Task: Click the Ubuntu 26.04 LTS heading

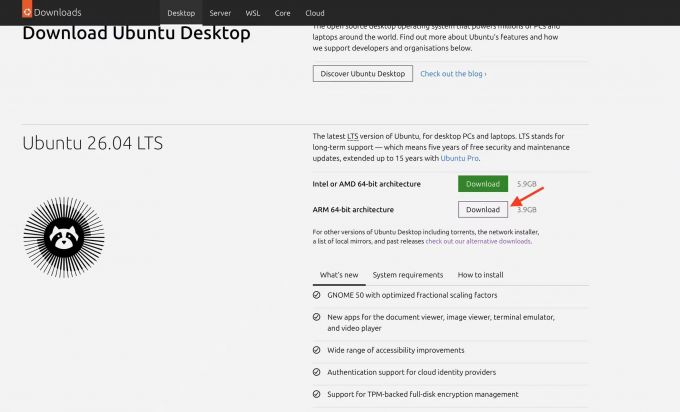Action: [x=92, y=143]
